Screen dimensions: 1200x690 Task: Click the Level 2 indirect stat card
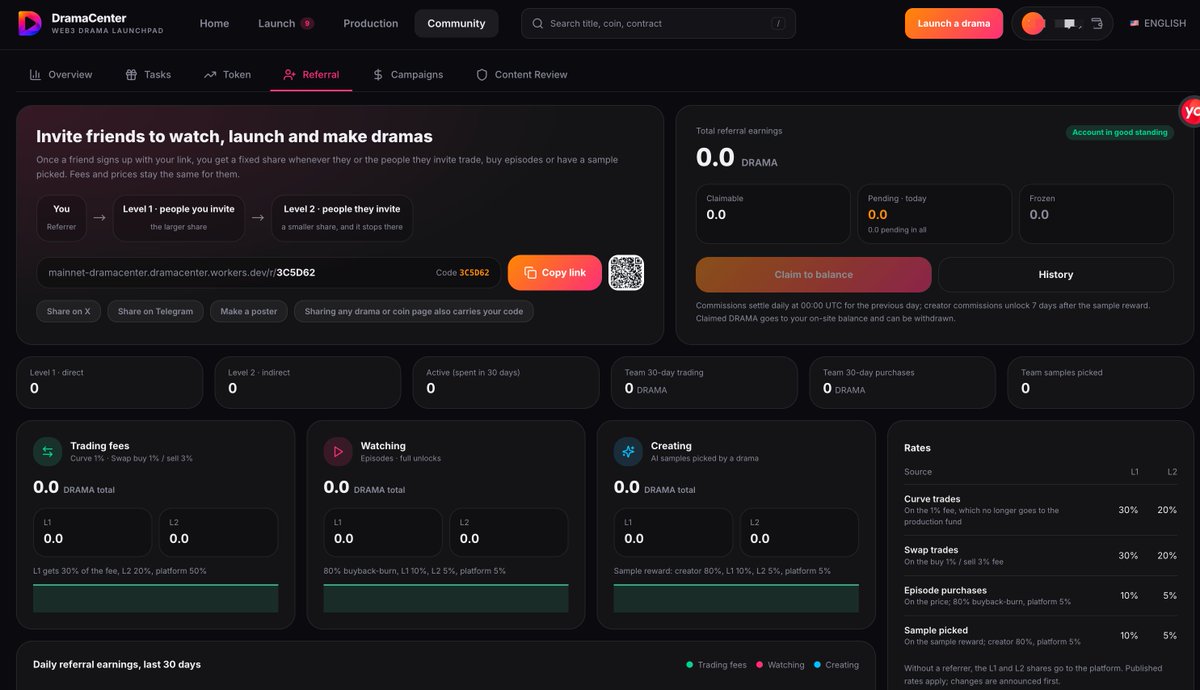point(307,382)
